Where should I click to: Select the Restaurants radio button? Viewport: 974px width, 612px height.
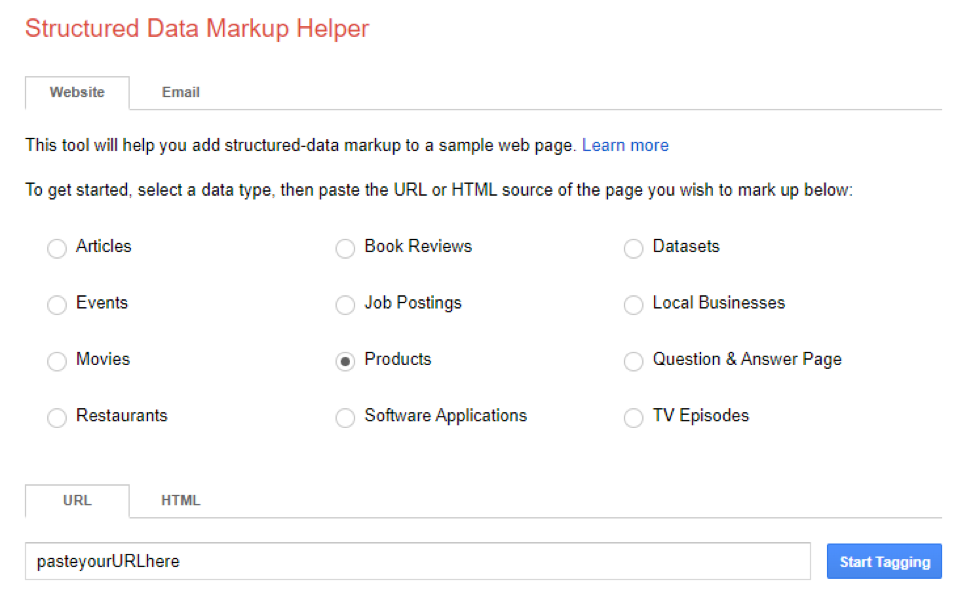pyautogui.click(x=57, y=418)
